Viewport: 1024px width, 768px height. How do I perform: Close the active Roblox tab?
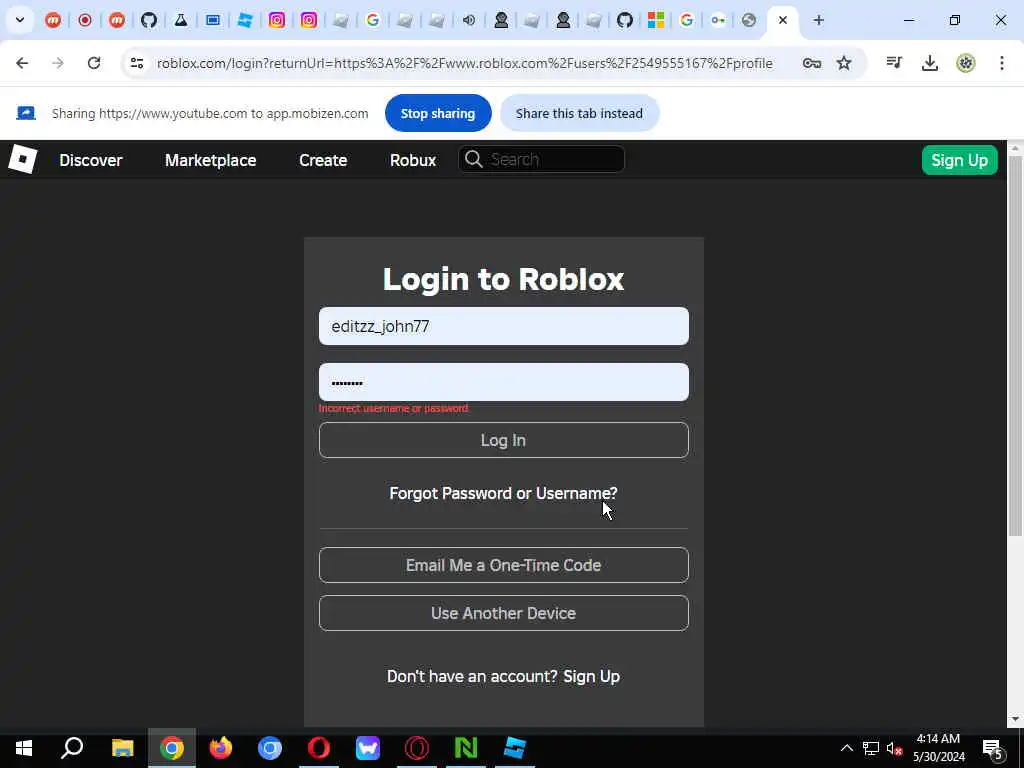(x=782, y=20)
